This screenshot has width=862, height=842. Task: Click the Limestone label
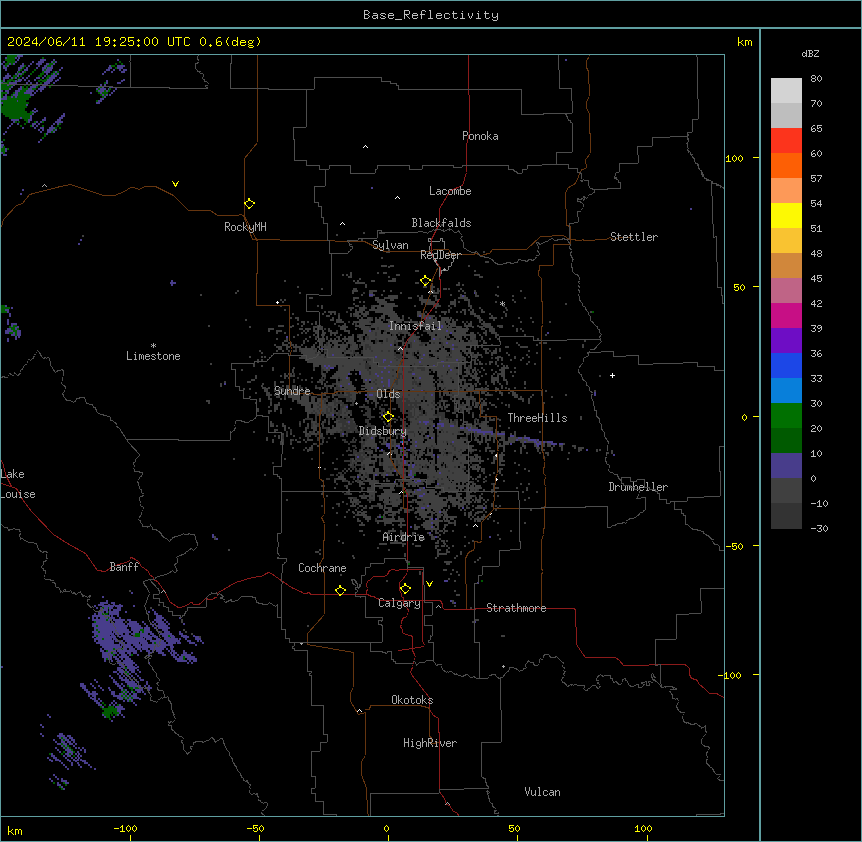(153, 356)
